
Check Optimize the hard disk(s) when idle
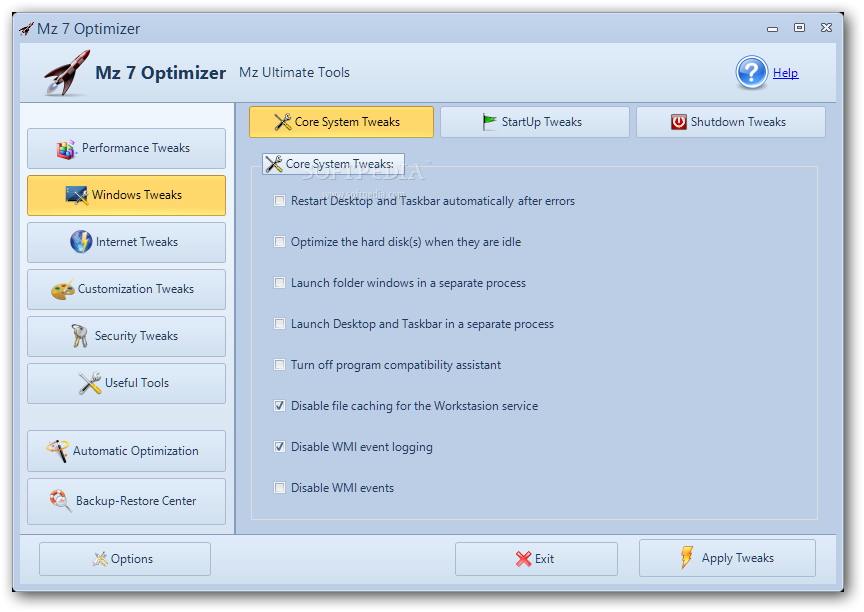click(x=280, y=242)
